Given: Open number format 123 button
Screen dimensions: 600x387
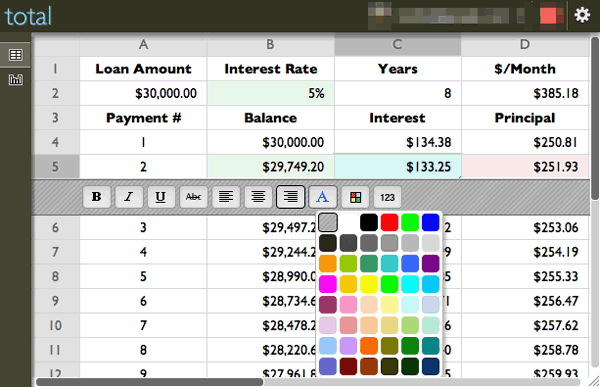Looking at the screenshot, I should pyautogui.click(x=387, y=197).
